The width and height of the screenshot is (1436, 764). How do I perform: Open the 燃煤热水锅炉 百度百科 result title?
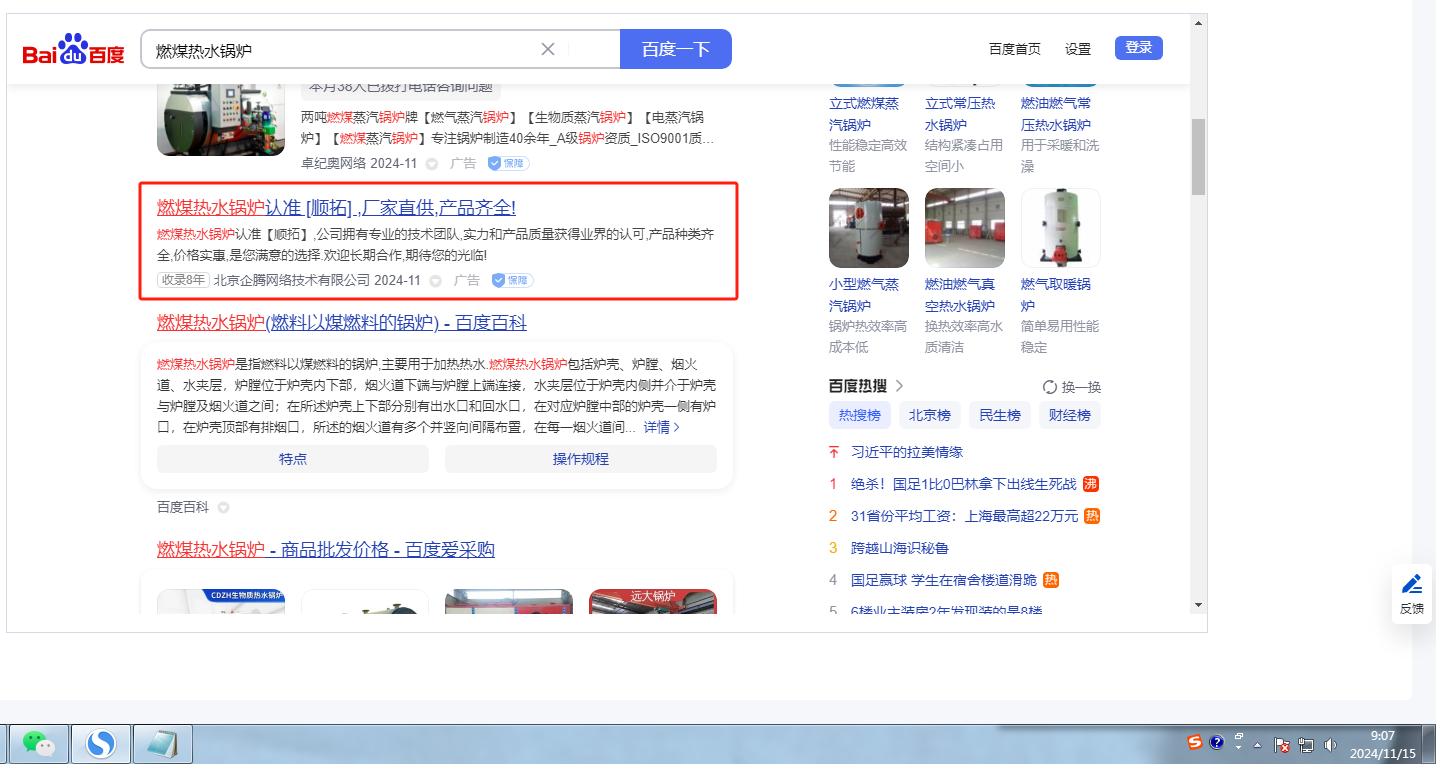[342, 323]
